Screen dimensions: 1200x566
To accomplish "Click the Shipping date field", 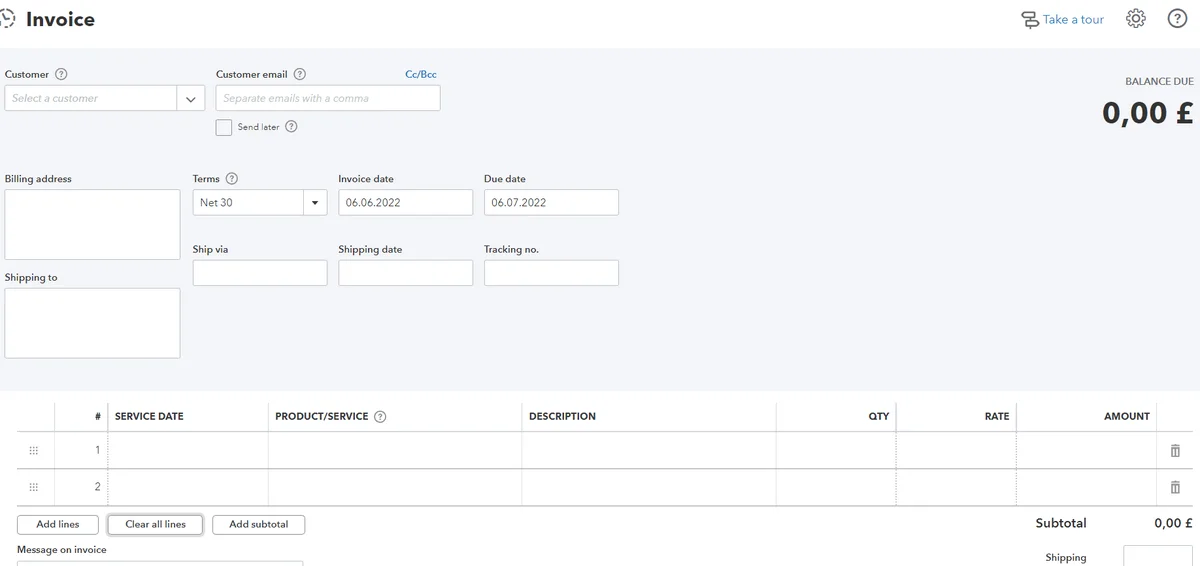I will (x=405, y=273).
